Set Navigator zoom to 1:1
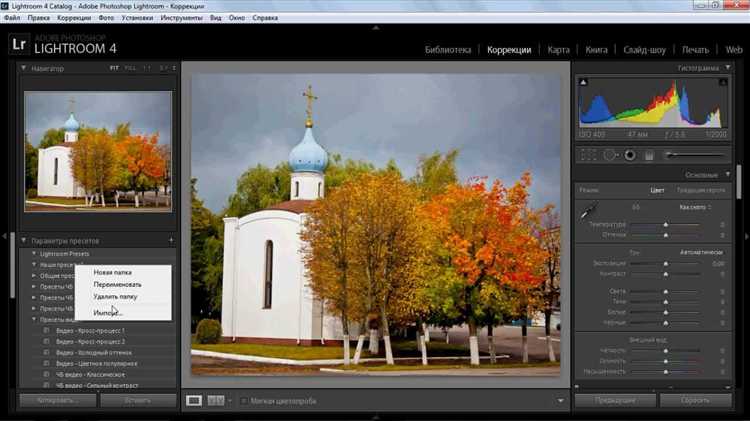This screenshot has height=421, width=750. pyautogui.click(x=147, y=68)
